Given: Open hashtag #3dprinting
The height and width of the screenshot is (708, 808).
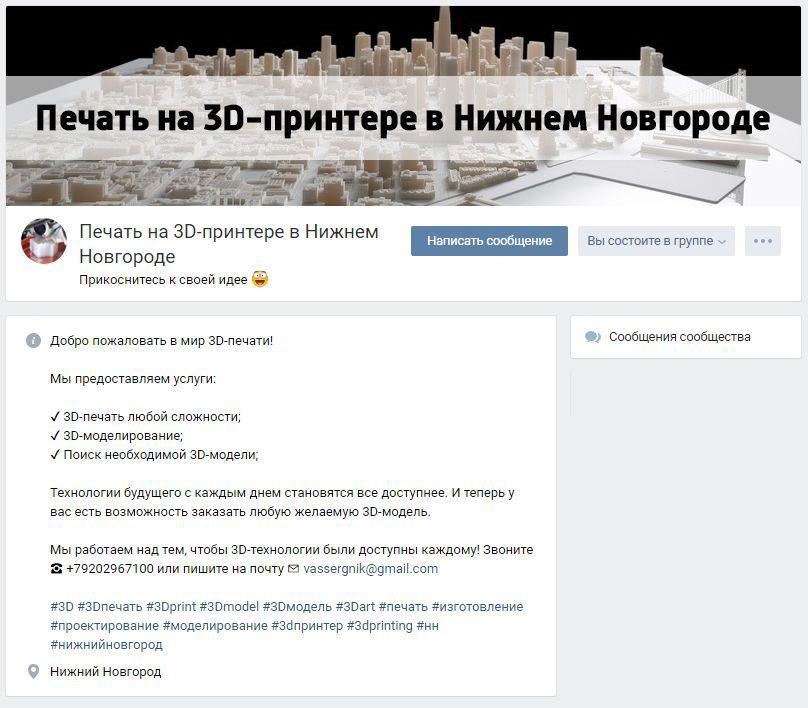Looking at the screenshot, I should click(x=380, y=626).
